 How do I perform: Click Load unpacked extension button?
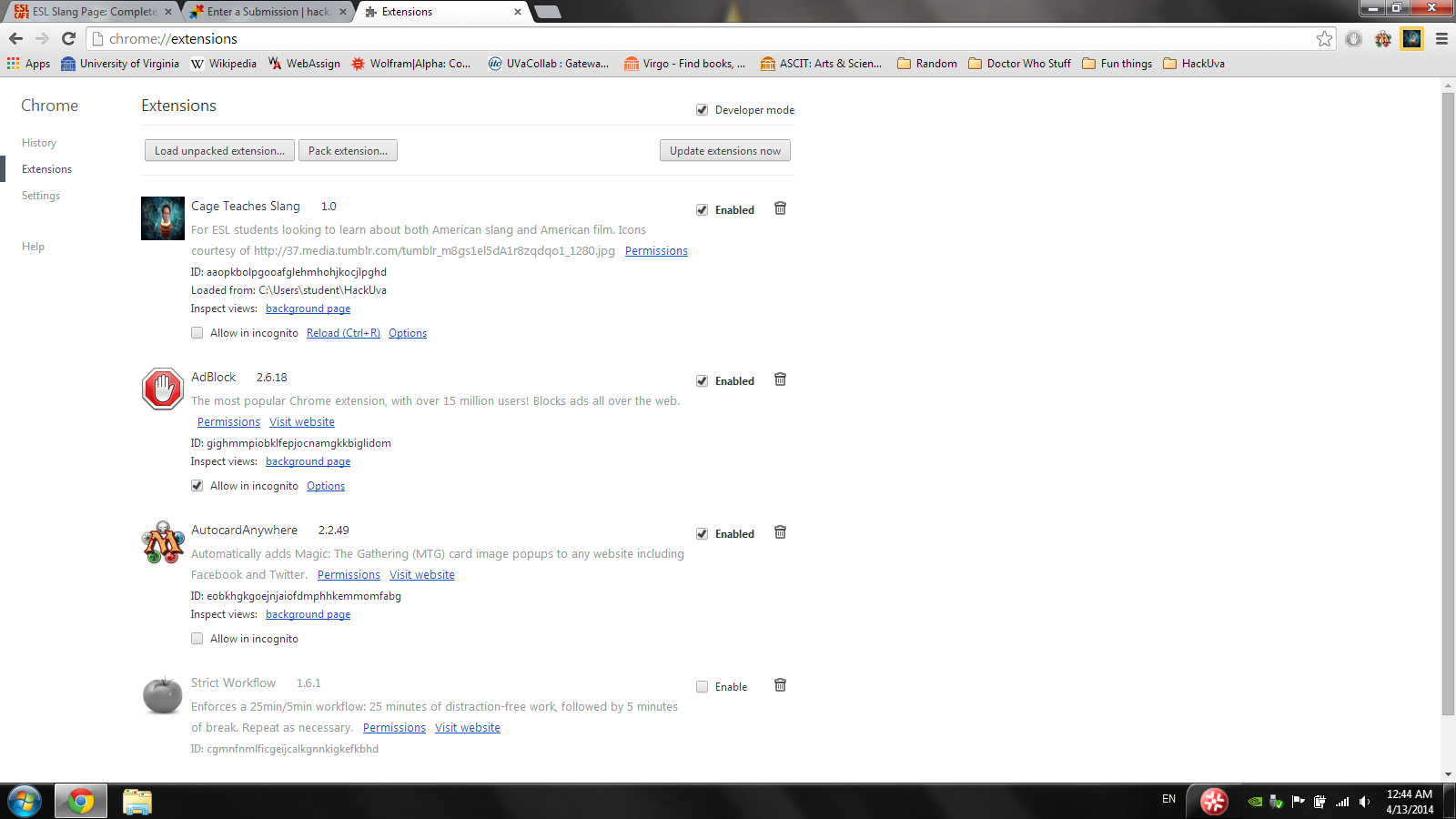click(219, 150)
